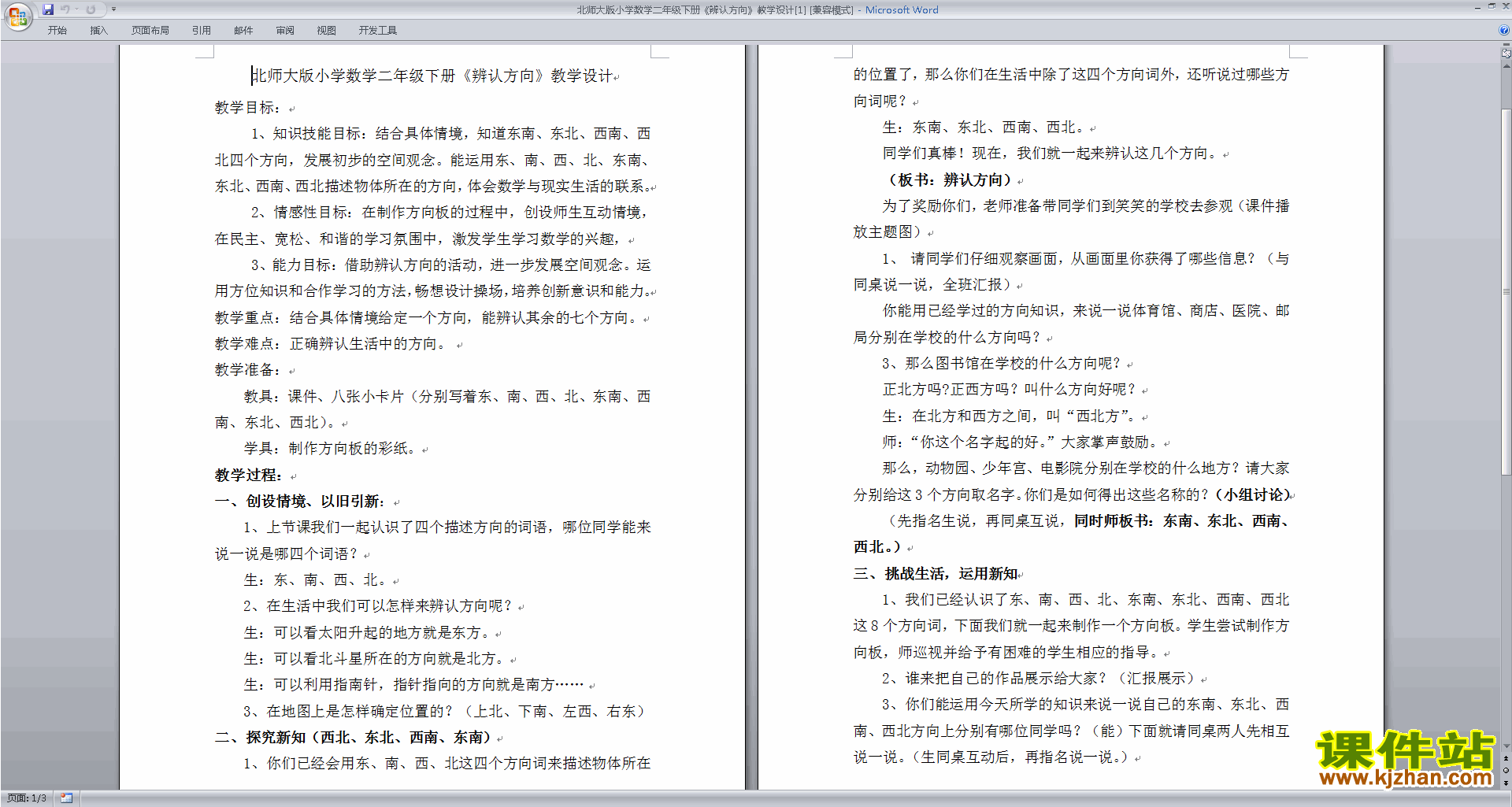Click the line starting 教学难点:
1512x807 pixels.
(332, 344)
